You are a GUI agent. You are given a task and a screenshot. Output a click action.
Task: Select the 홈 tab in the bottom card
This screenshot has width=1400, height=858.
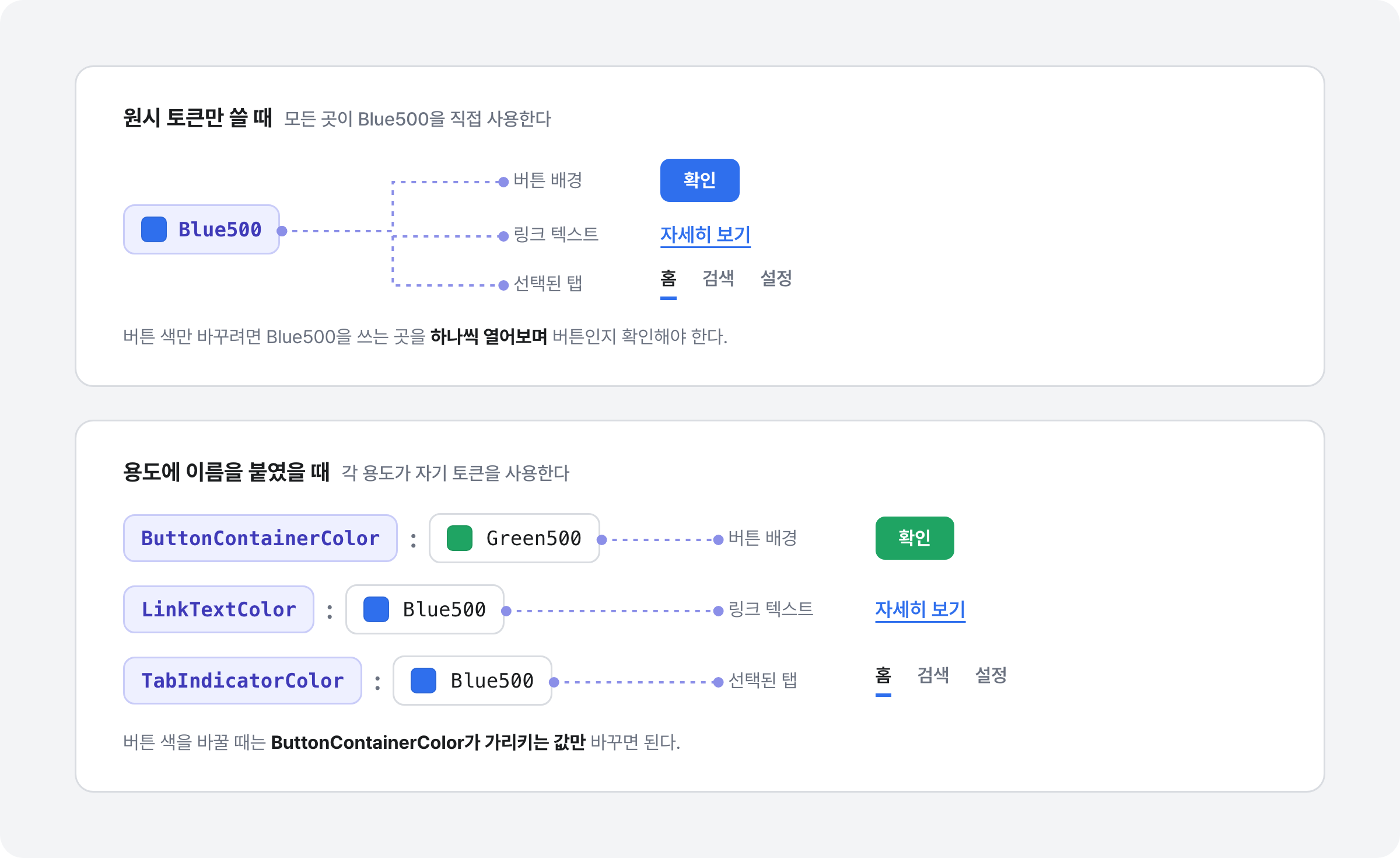(883, 675)
